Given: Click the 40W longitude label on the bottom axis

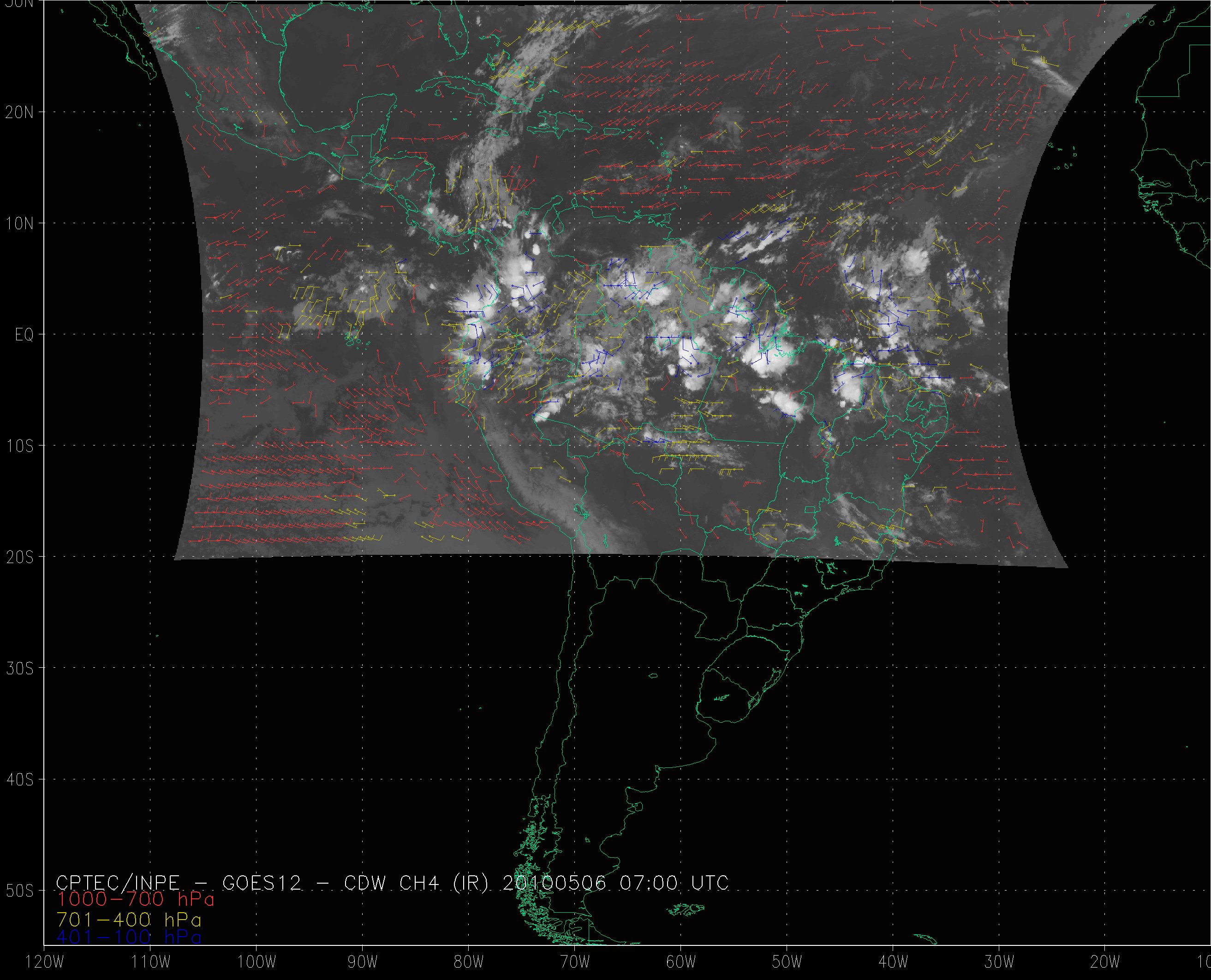Looking at the screenshot, I should 893,962.
